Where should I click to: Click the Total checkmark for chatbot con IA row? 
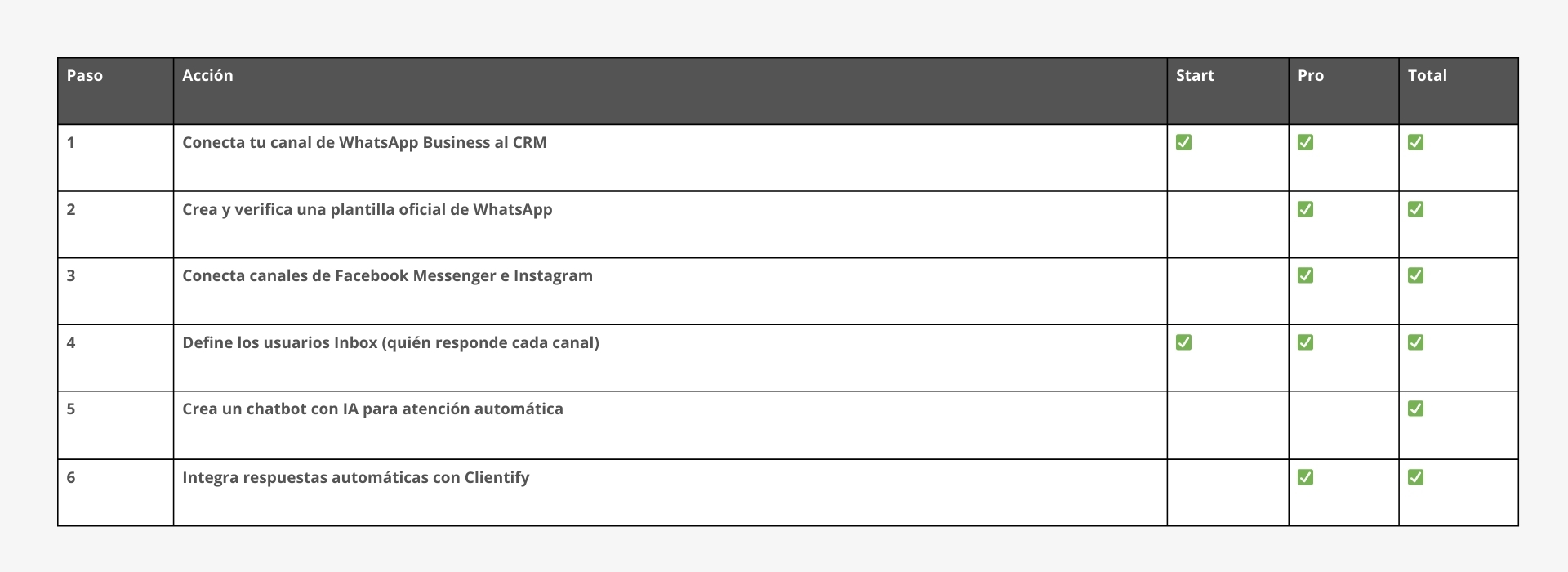(1415, 409)
